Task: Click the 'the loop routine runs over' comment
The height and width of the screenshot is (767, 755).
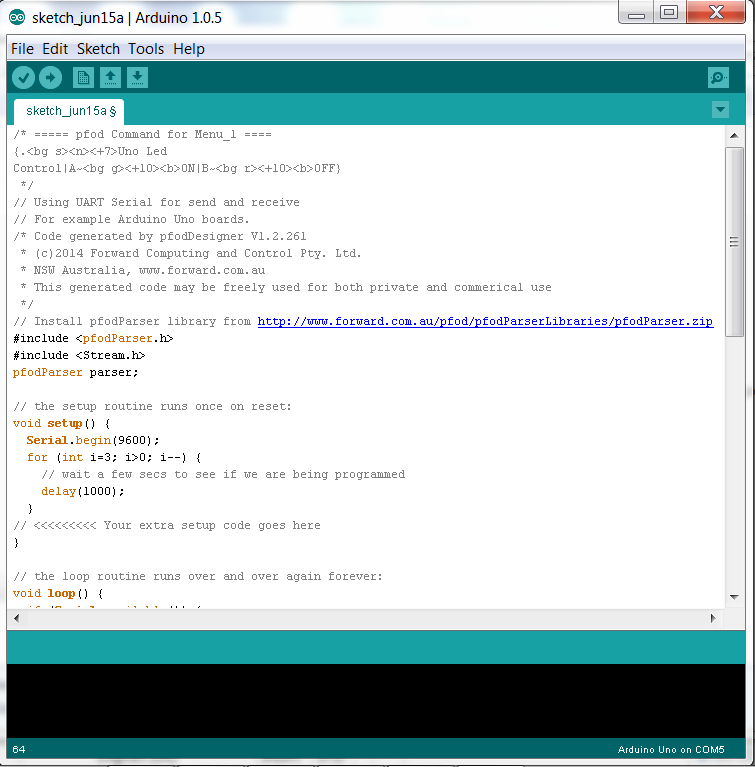Action: 198,577
